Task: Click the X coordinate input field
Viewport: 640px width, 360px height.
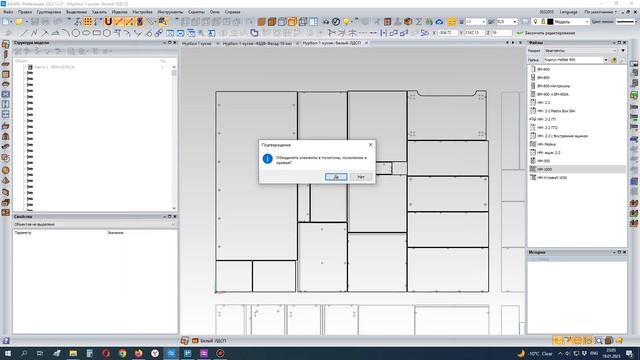Action: (447, 33)
